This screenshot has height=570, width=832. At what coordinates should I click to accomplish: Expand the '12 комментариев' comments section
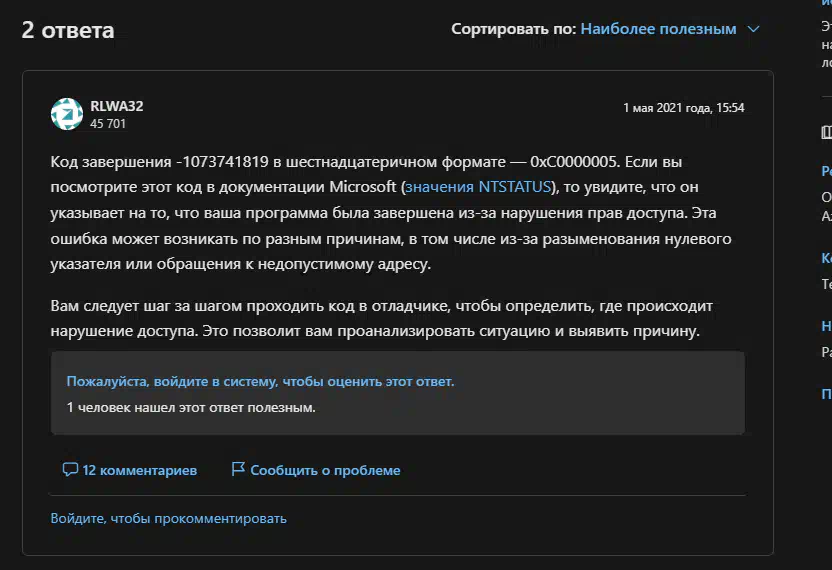tap(139, 469)
